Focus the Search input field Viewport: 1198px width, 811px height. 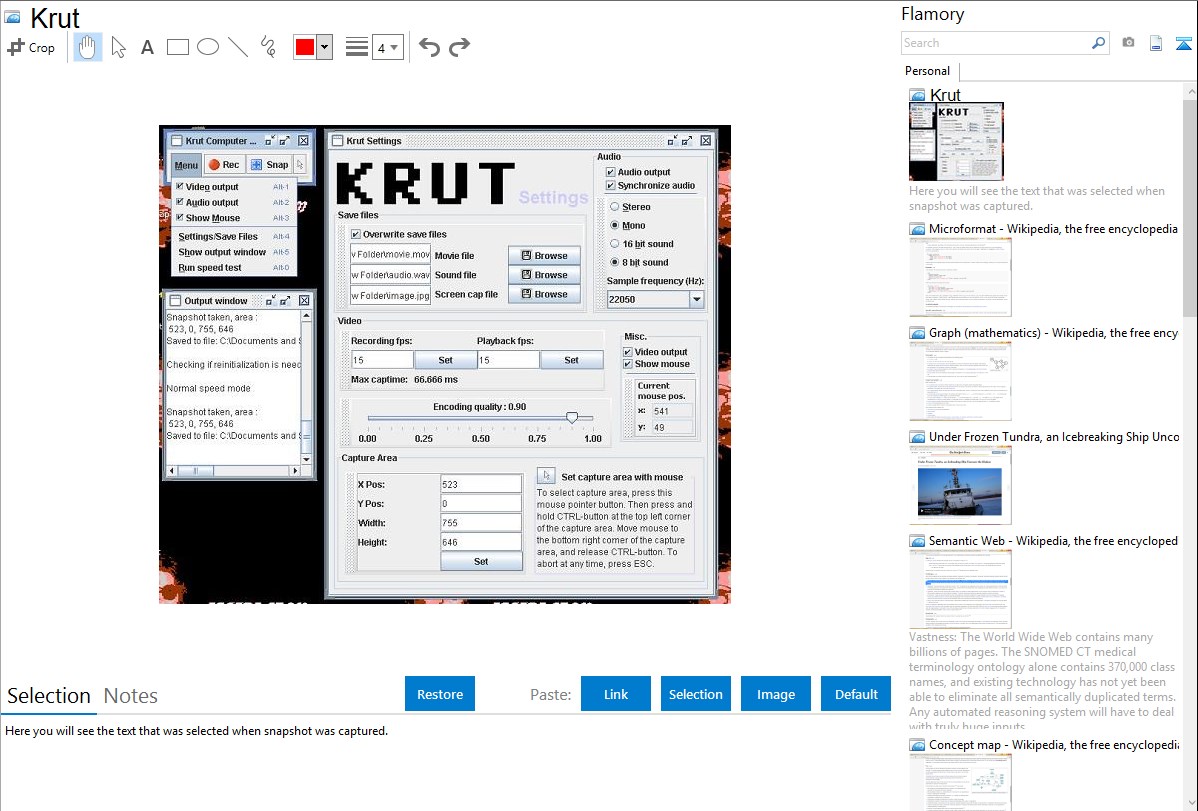[996, 43]
